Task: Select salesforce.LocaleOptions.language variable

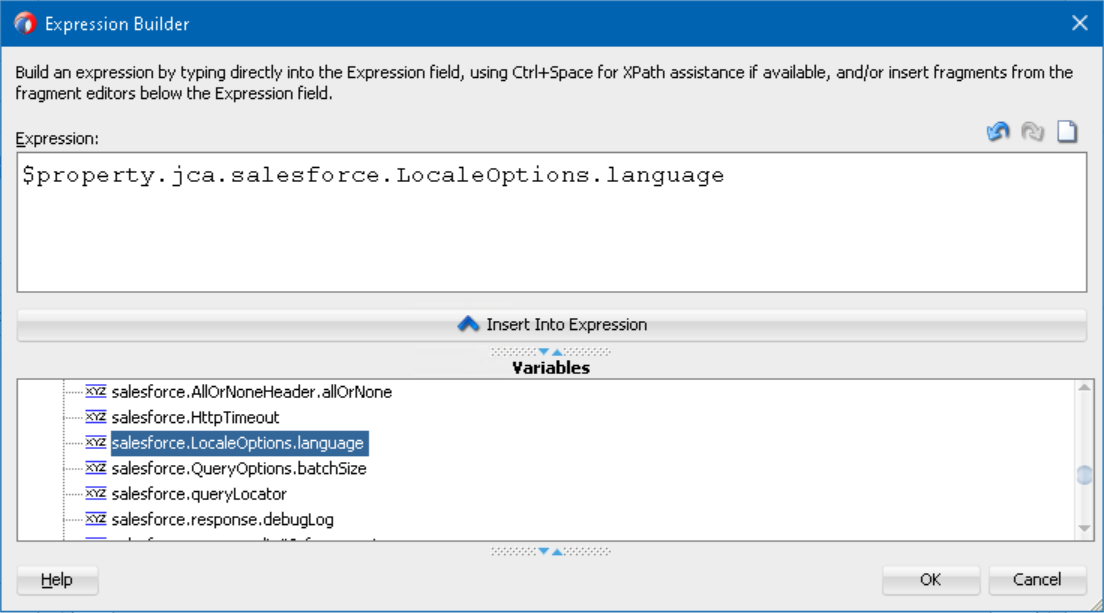Action: 238,443
